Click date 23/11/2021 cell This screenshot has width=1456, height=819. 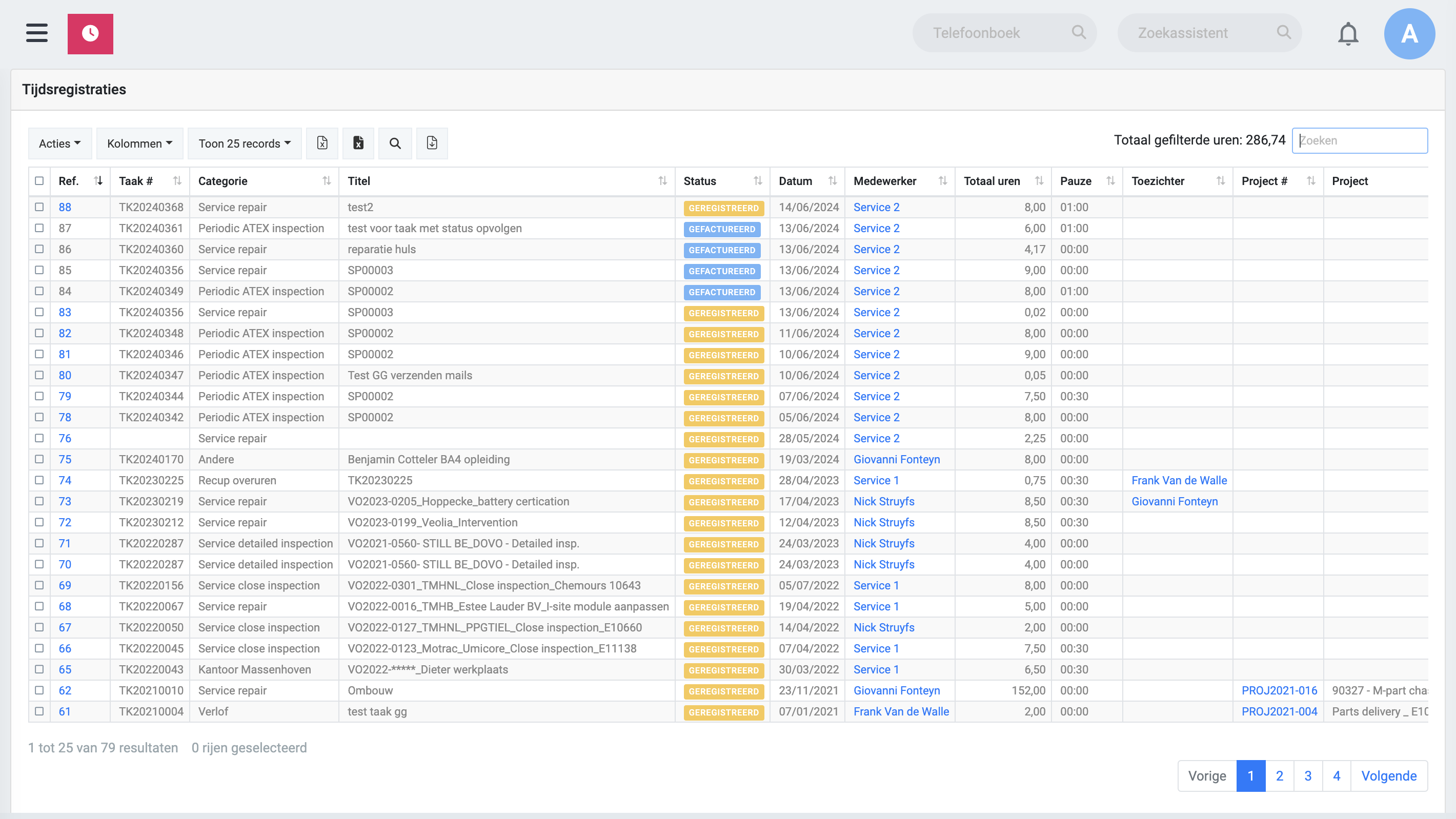[x=808, y=690]
